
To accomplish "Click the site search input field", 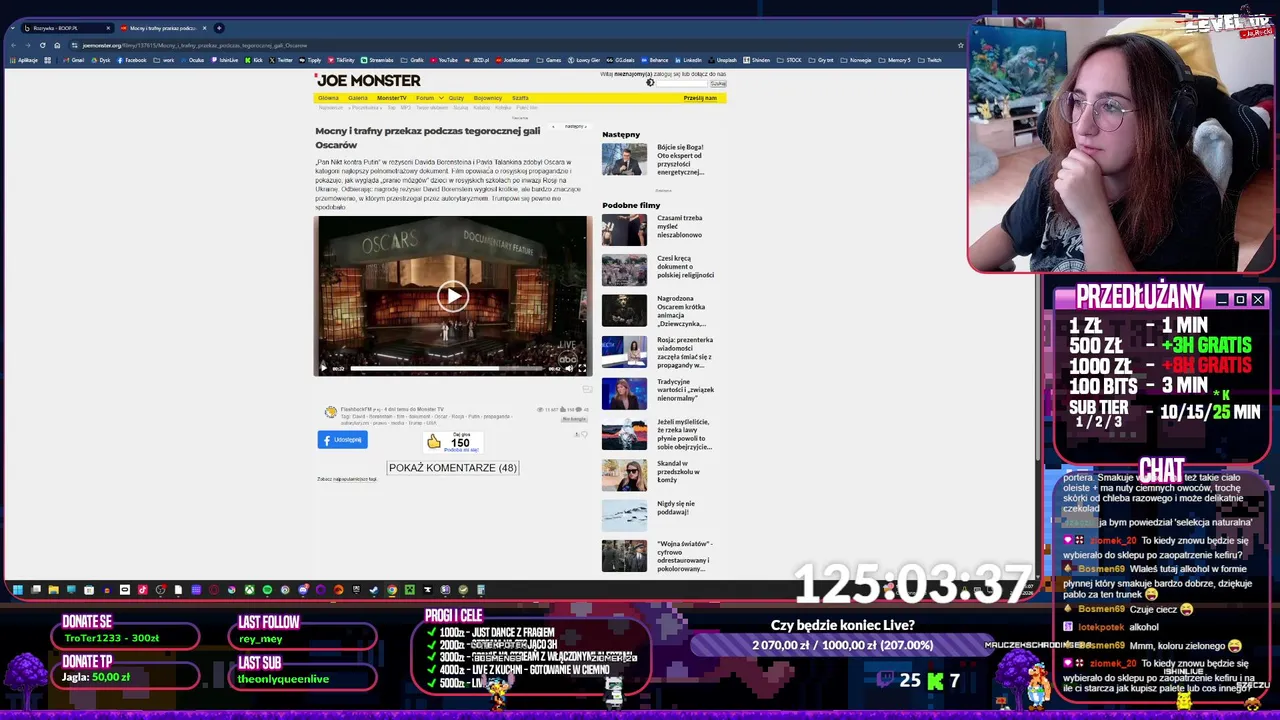I will (x=682, y=83).
